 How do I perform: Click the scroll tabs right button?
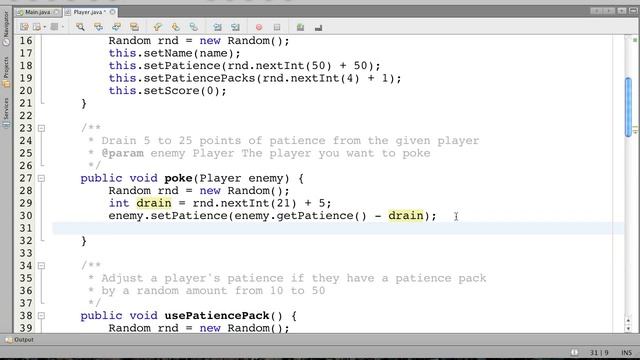pyautogui.click(x=609, y=11)
